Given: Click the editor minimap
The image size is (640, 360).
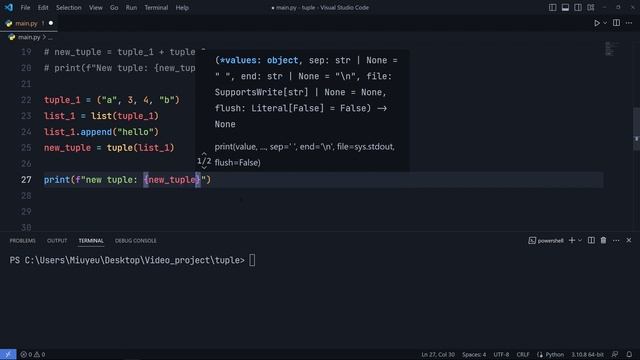Looking at the screenshot, I should [x=611, y=49].
